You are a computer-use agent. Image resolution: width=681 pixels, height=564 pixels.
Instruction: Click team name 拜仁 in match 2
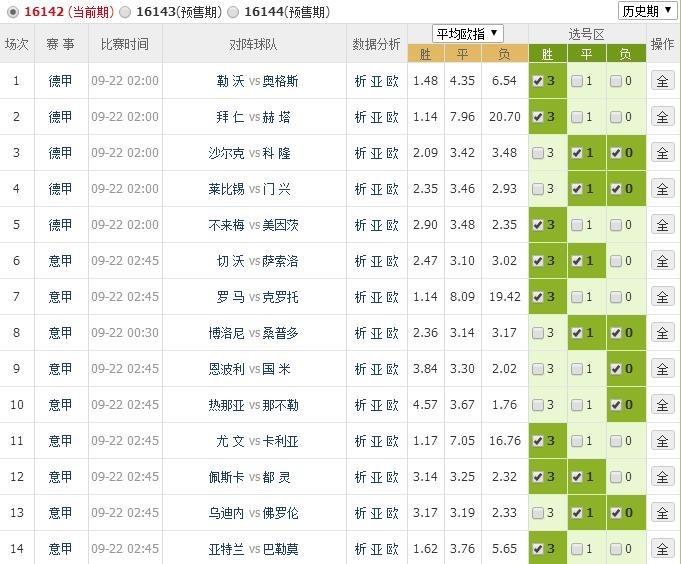(x=229, y=117)
